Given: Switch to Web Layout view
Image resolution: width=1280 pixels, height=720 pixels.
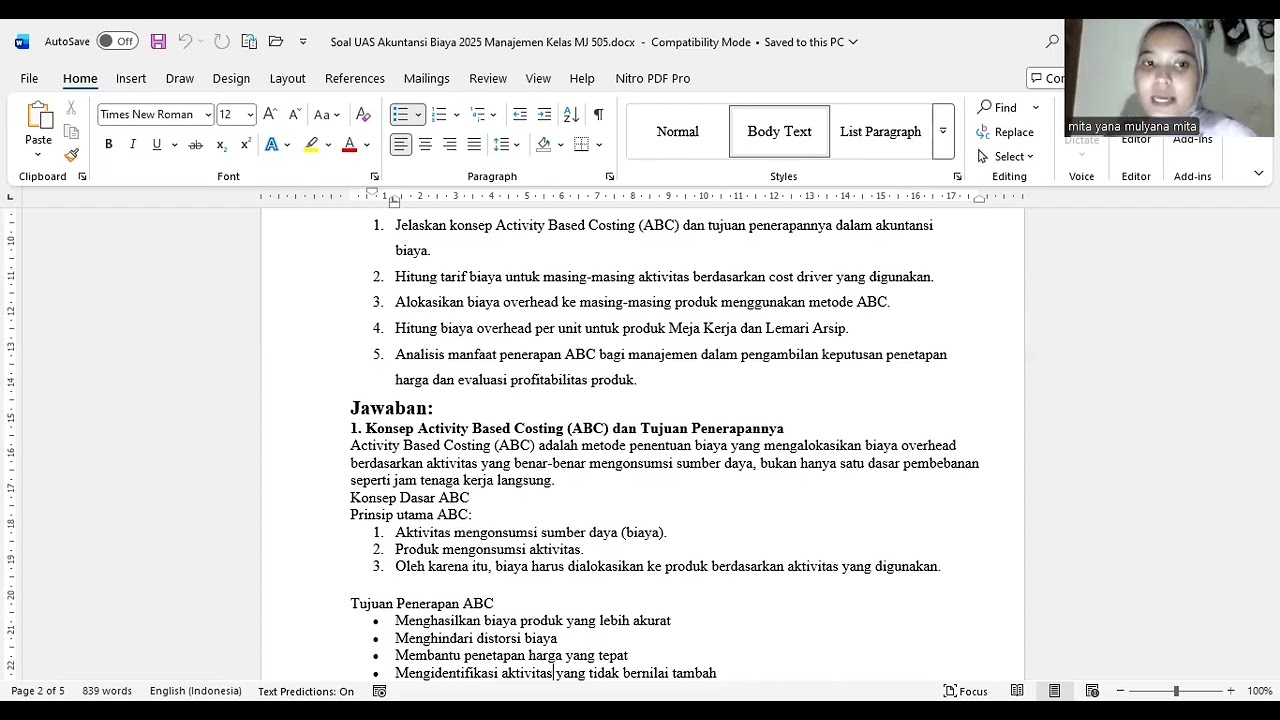Looking at the screenshot, I should 1092,691.
